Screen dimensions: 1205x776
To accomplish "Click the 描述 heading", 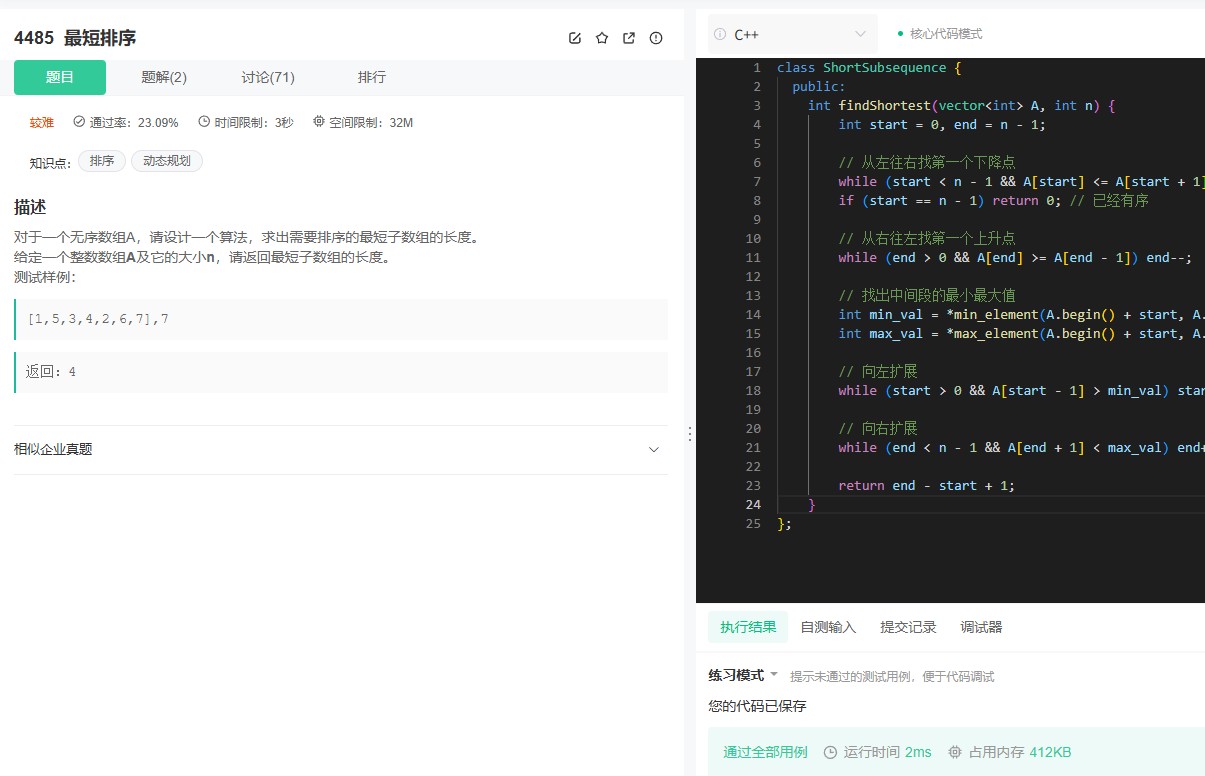I will pyautogui.click(x=30, y=208).
